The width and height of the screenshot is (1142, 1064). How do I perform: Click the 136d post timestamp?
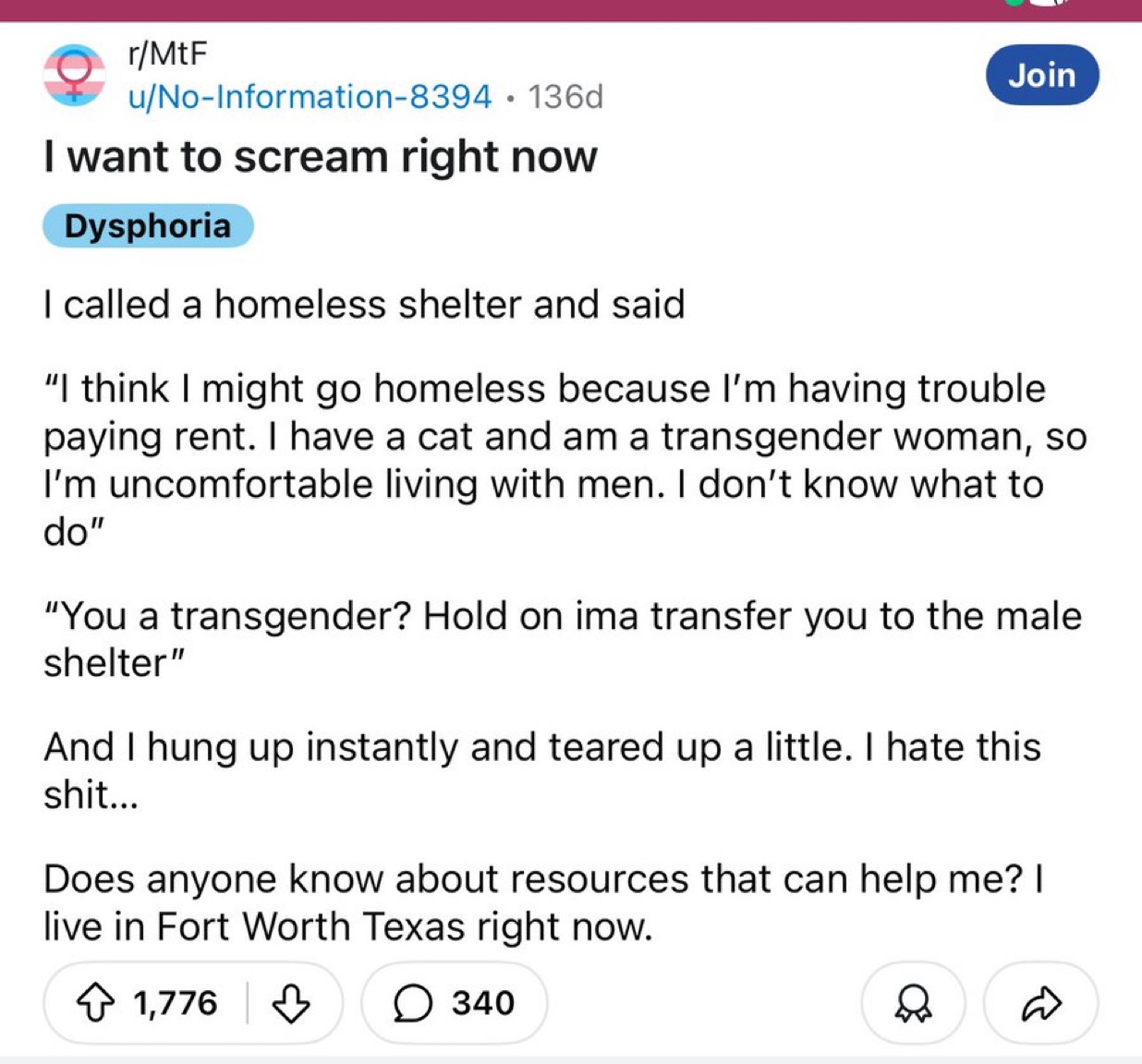click(x=565, y=96)
